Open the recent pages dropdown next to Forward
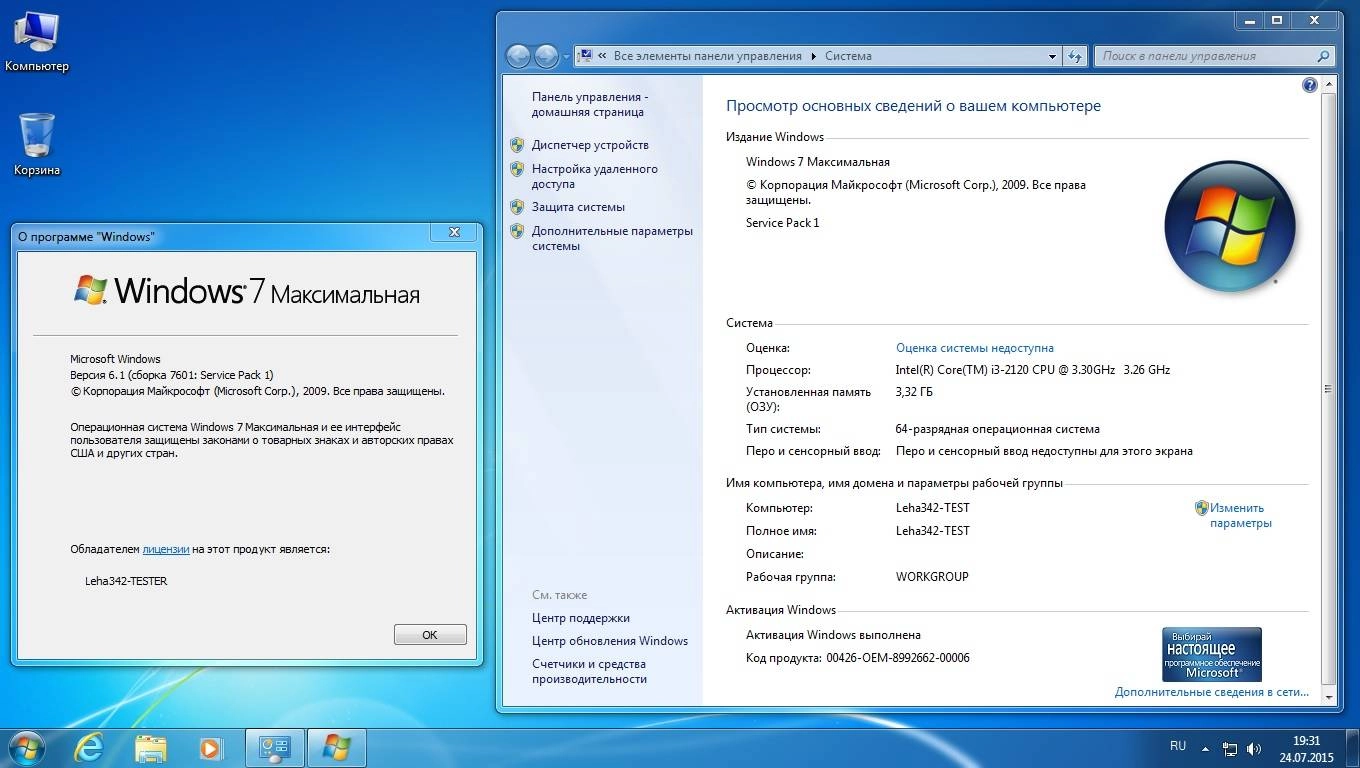 [566, 56]
